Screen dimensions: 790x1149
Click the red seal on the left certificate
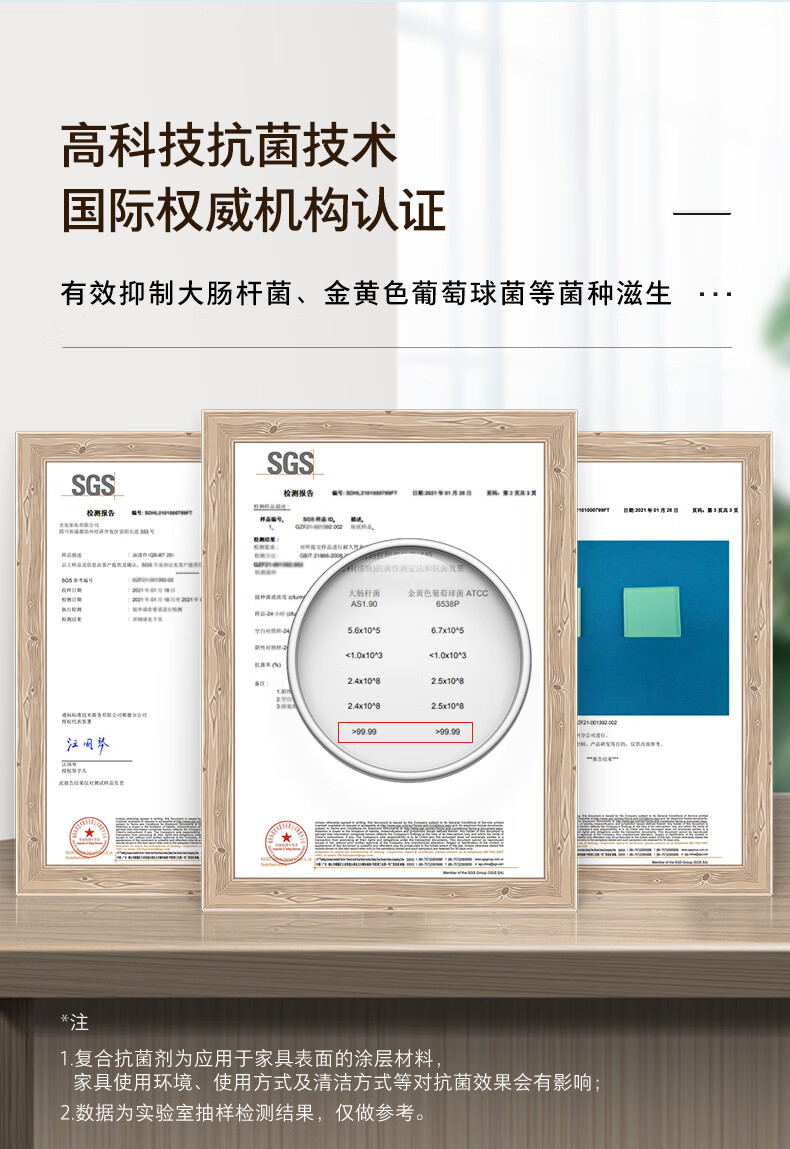pyautogui.click(x=88, y=836)
